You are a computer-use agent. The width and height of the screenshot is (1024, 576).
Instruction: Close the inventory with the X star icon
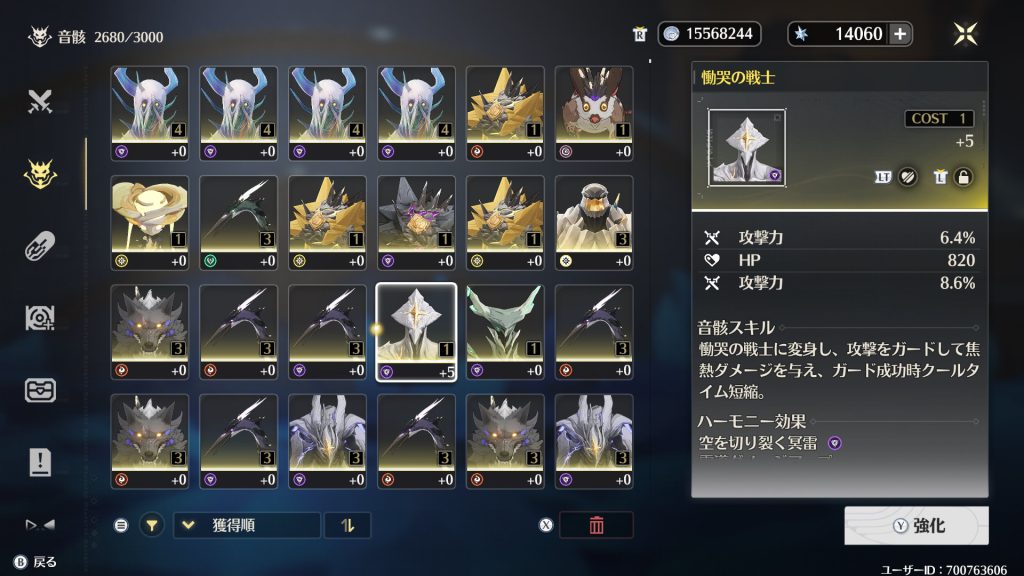pyautogui.click(x=965, y=34)
